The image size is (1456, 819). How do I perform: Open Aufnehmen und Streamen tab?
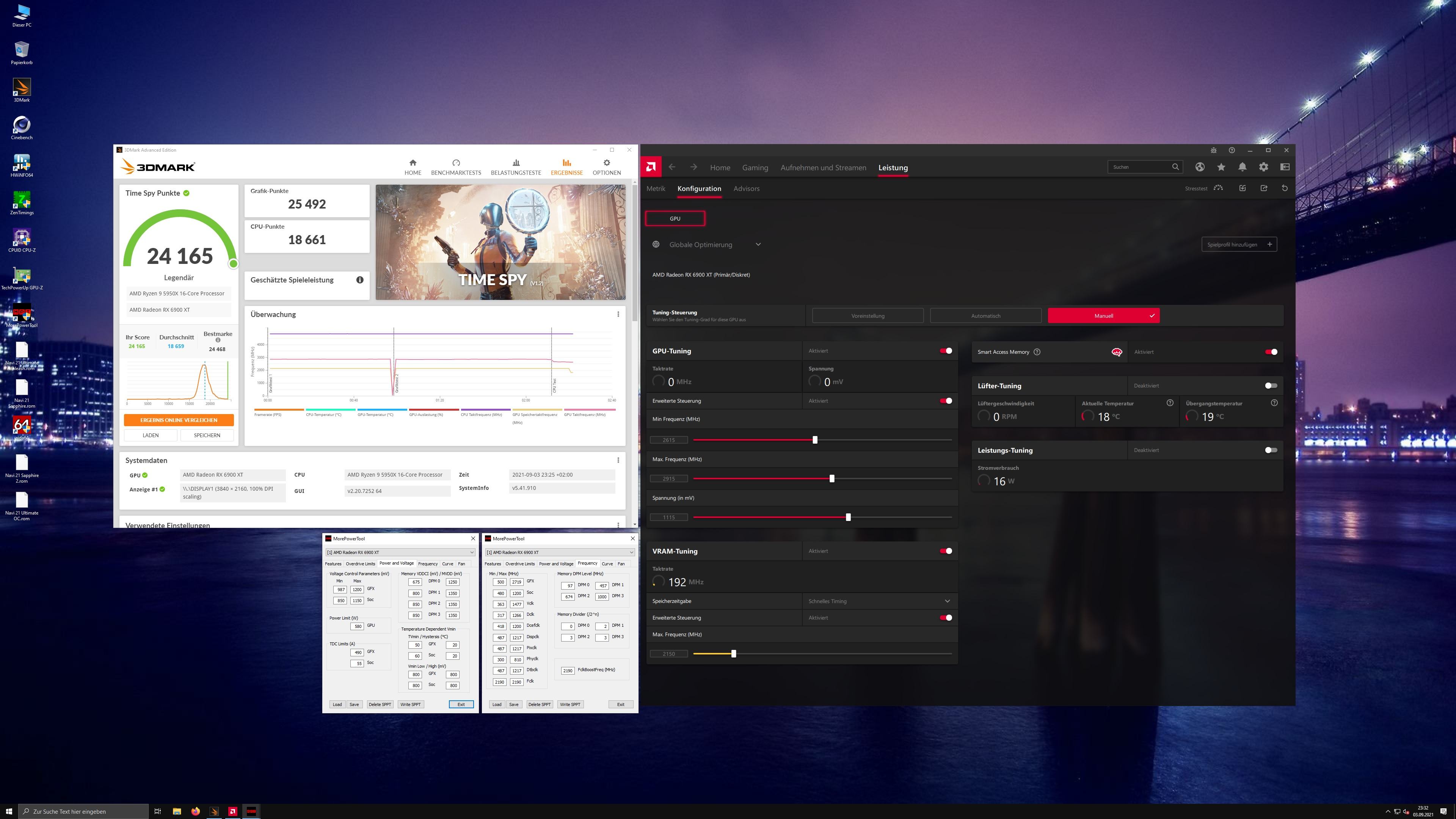pyautogui.click(x=823, y=168)
